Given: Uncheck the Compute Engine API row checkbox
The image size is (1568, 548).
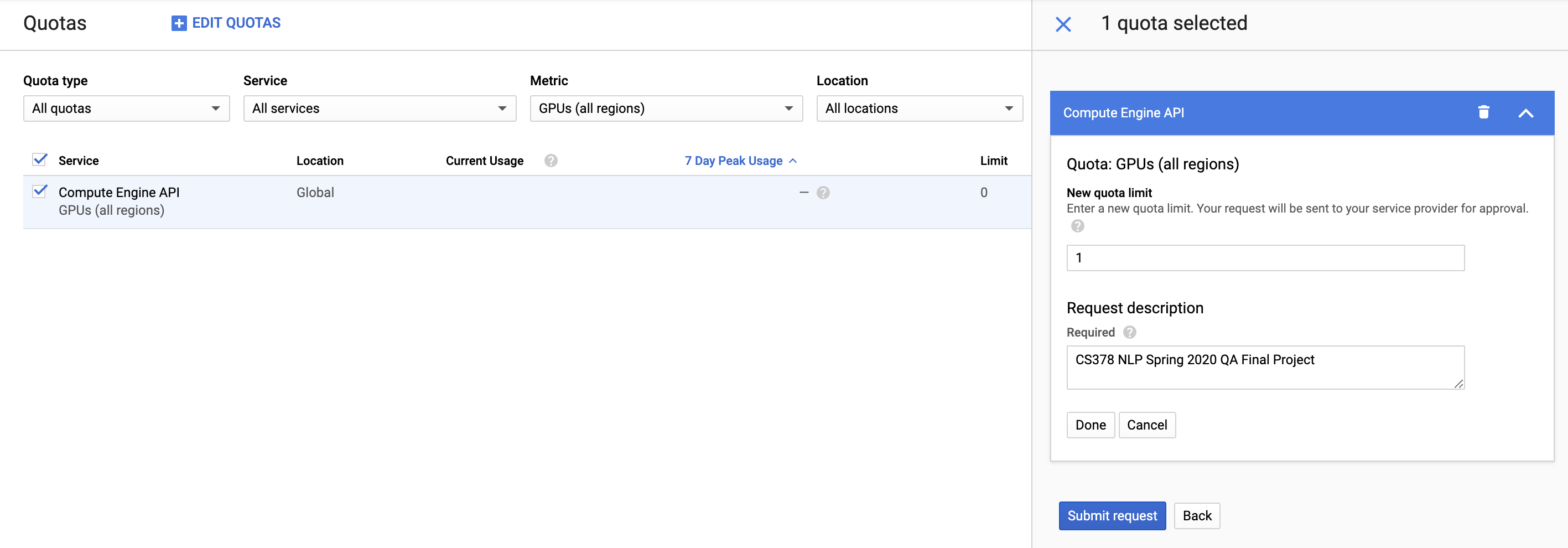Looking at the screenshot, I should point(40,192).
